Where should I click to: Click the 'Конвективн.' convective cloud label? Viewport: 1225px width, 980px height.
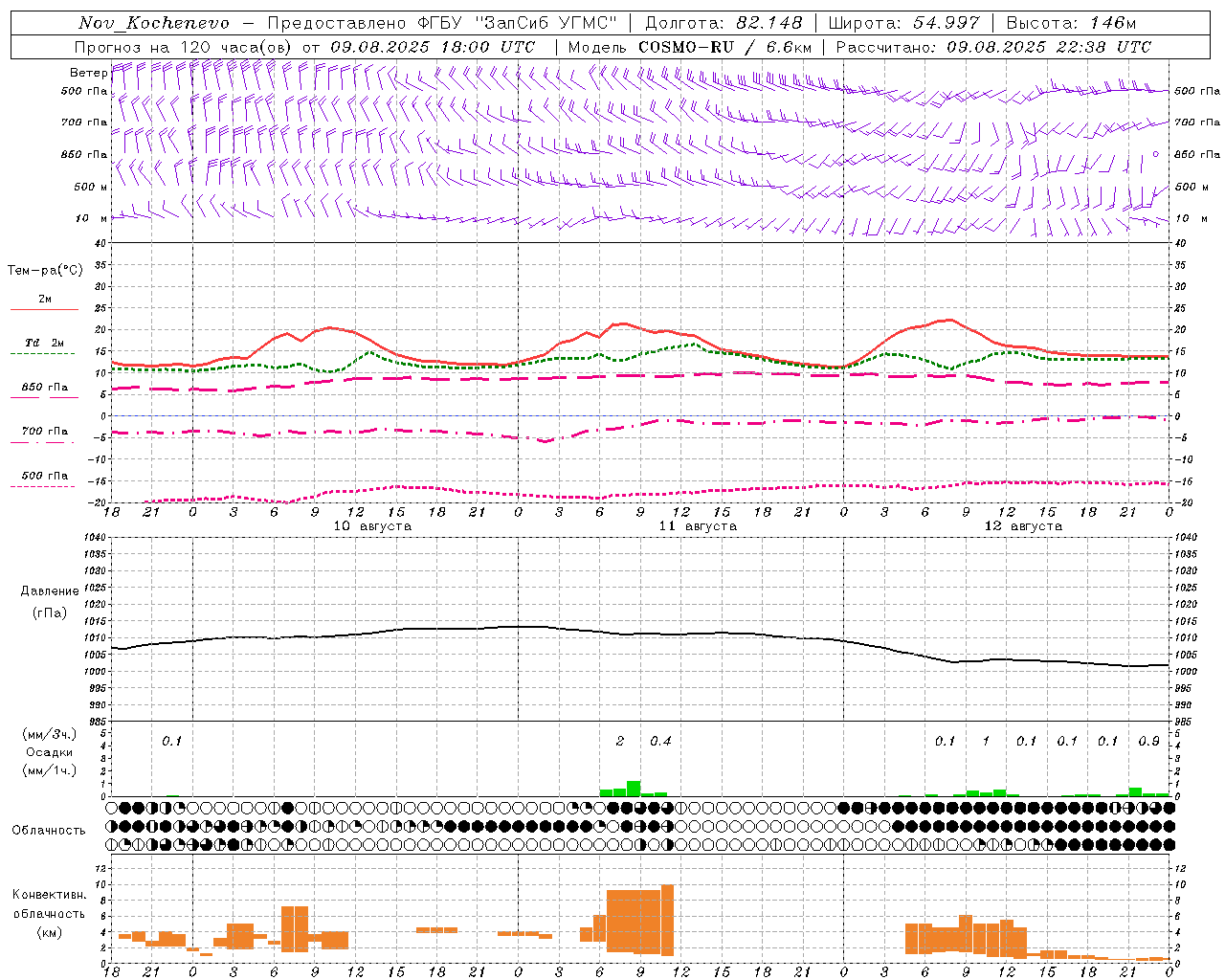click(x=49, y=895)
